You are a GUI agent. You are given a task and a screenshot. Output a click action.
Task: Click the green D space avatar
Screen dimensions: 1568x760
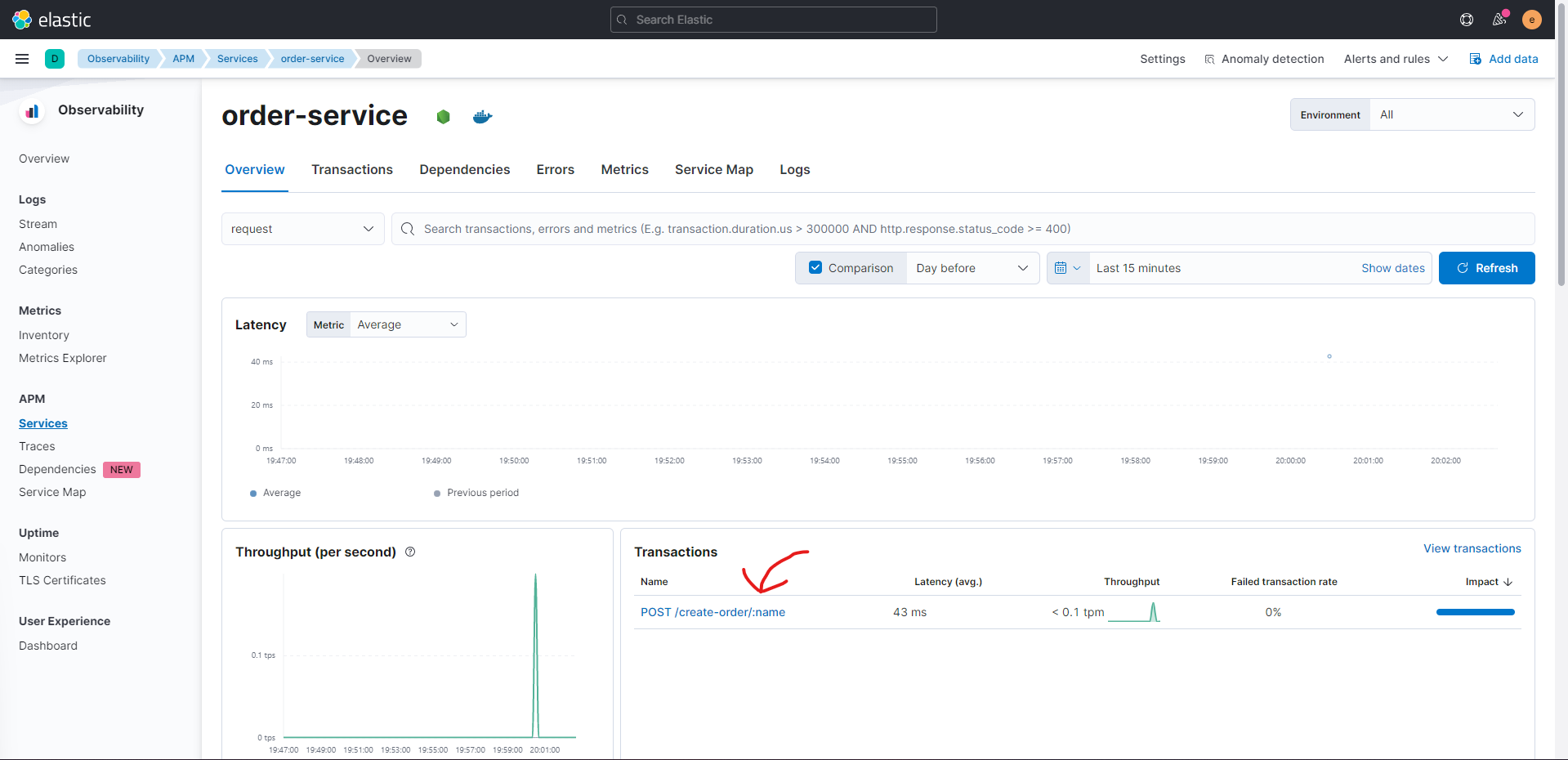55,59
